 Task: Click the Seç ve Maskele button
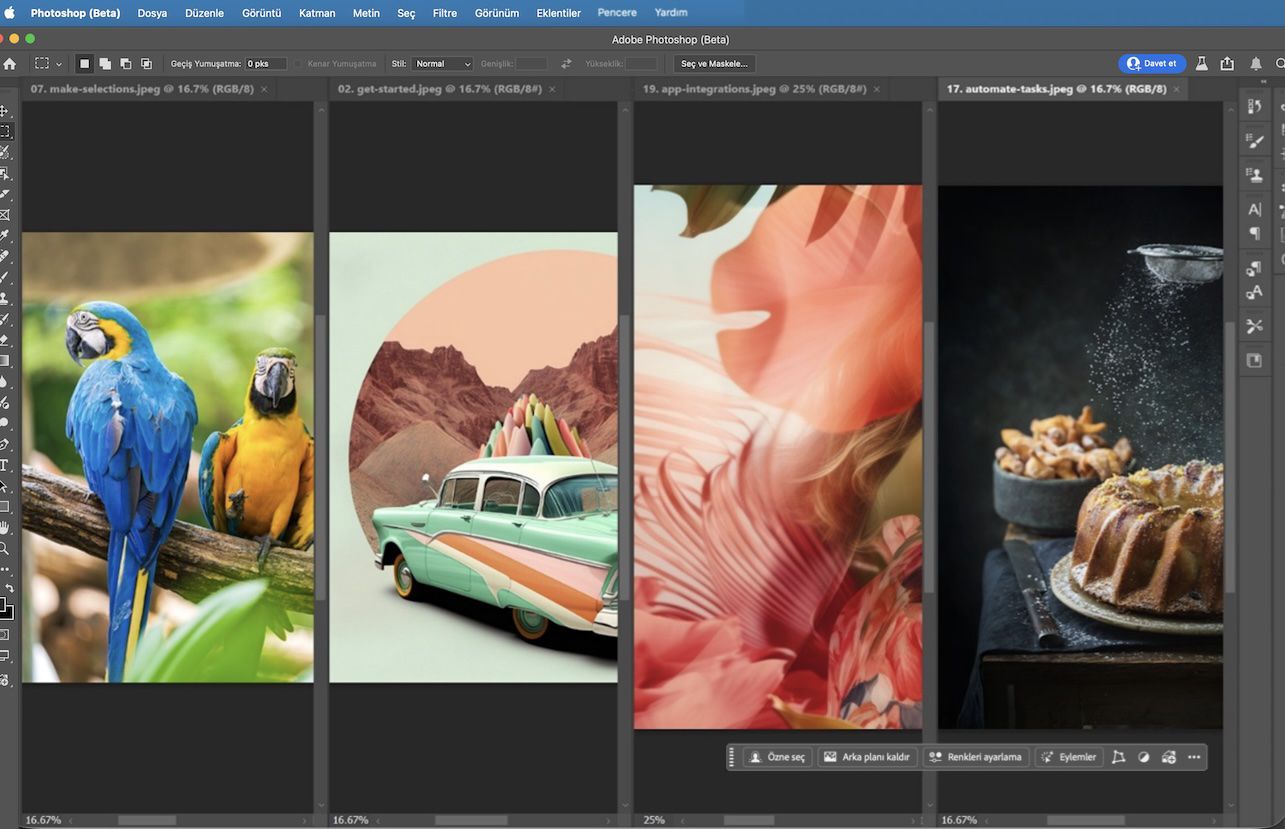(712, 63)
